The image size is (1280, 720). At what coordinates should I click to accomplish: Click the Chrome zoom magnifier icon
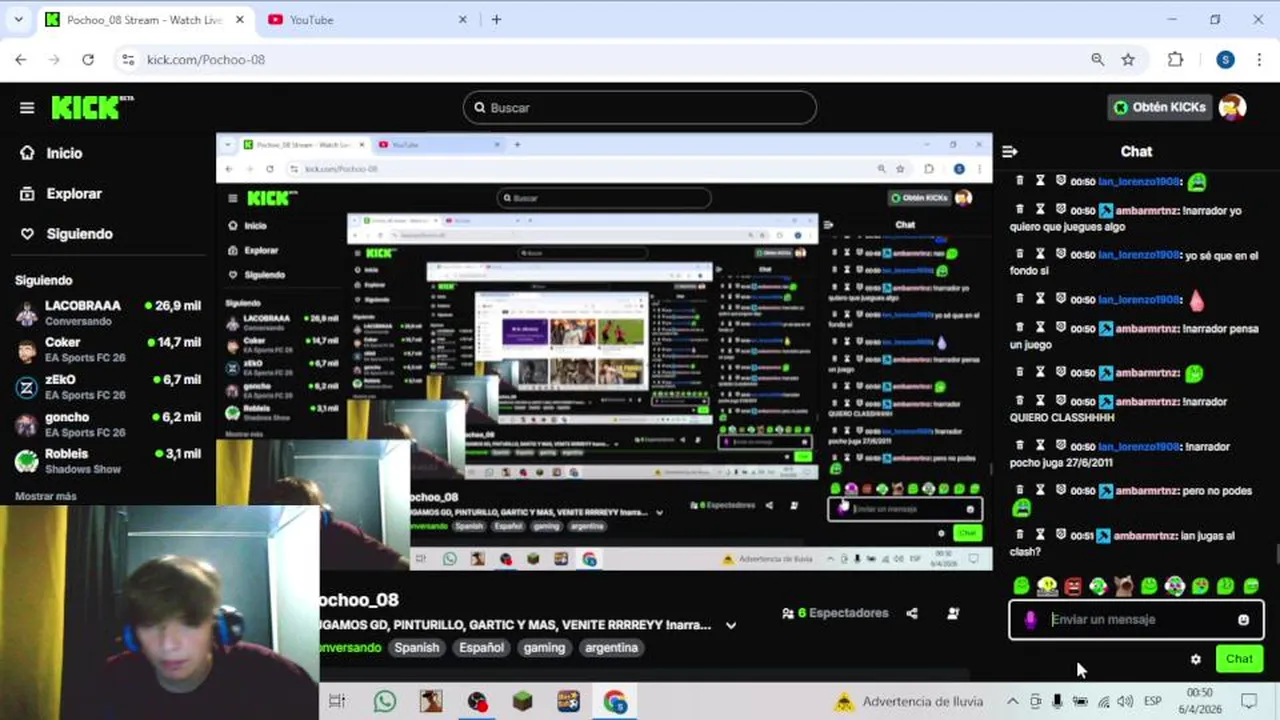pyautogui.click(x=1098, y=60)
